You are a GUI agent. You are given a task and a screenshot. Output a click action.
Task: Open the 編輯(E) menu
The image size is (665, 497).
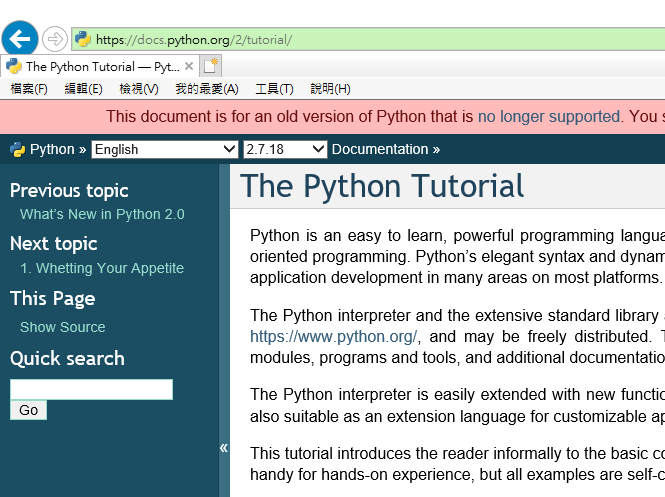(x=83, y=89)
